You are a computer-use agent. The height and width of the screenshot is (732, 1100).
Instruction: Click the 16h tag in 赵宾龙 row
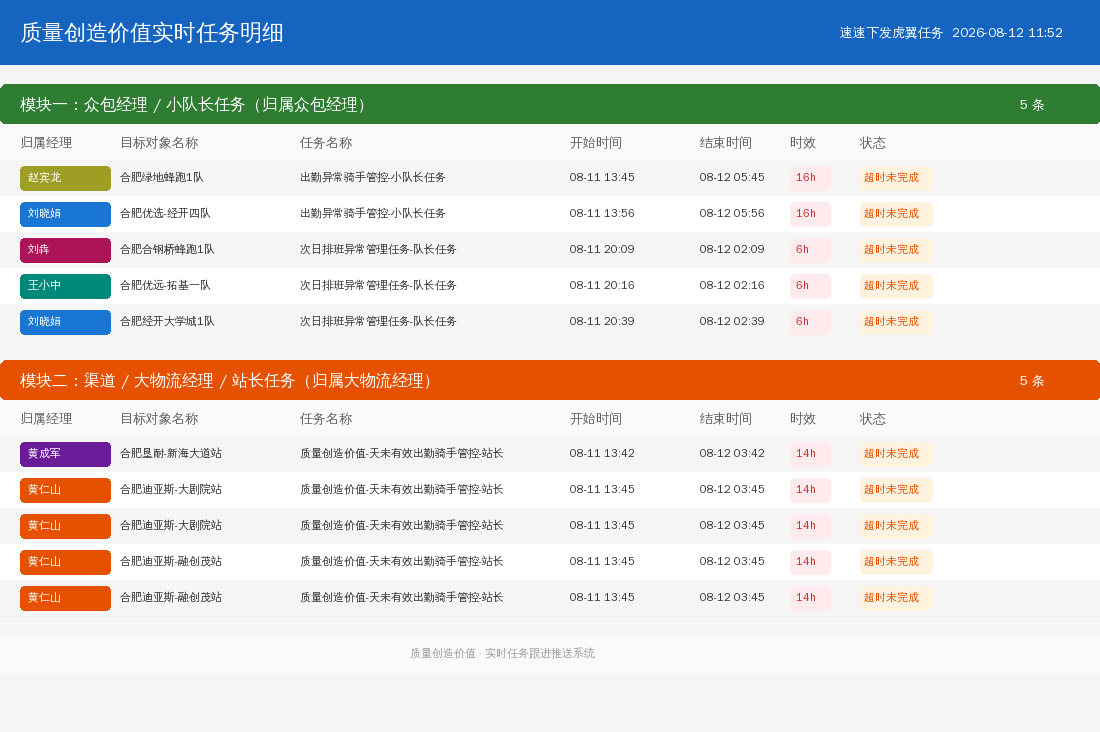tap(810, 178)
